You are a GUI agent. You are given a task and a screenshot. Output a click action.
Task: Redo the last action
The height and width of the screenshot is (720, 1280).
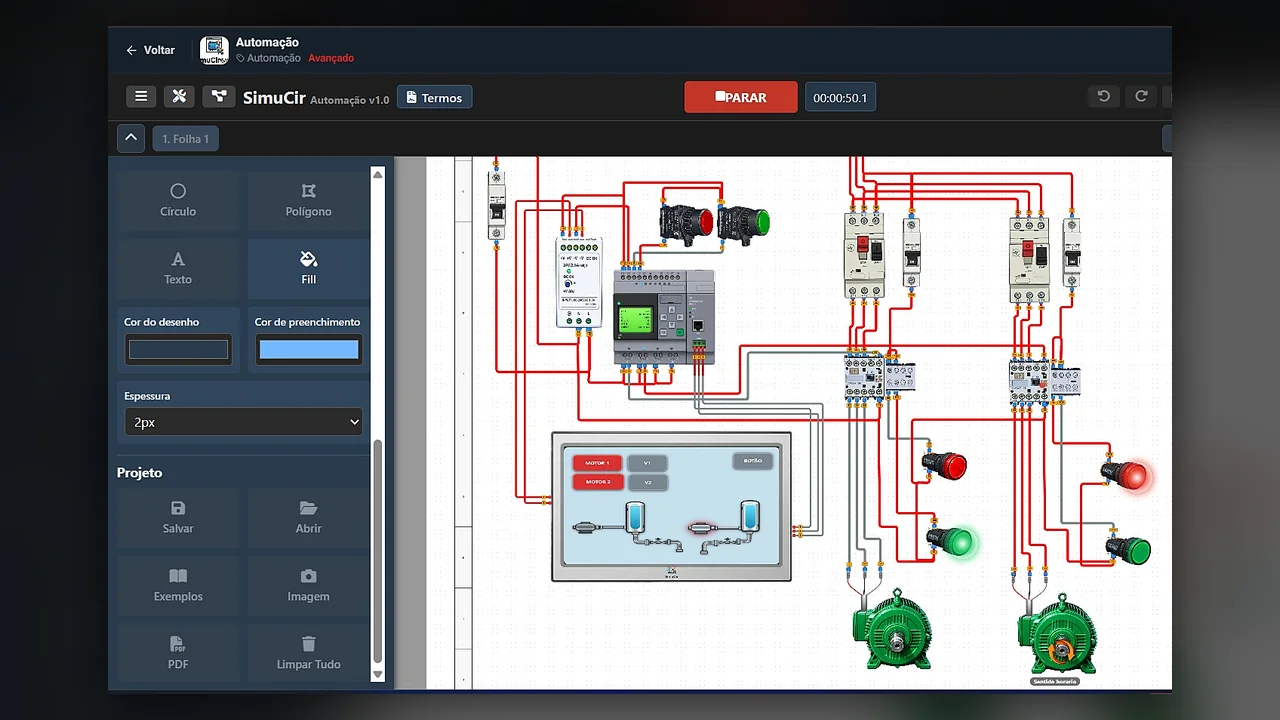click(1141, 96)
